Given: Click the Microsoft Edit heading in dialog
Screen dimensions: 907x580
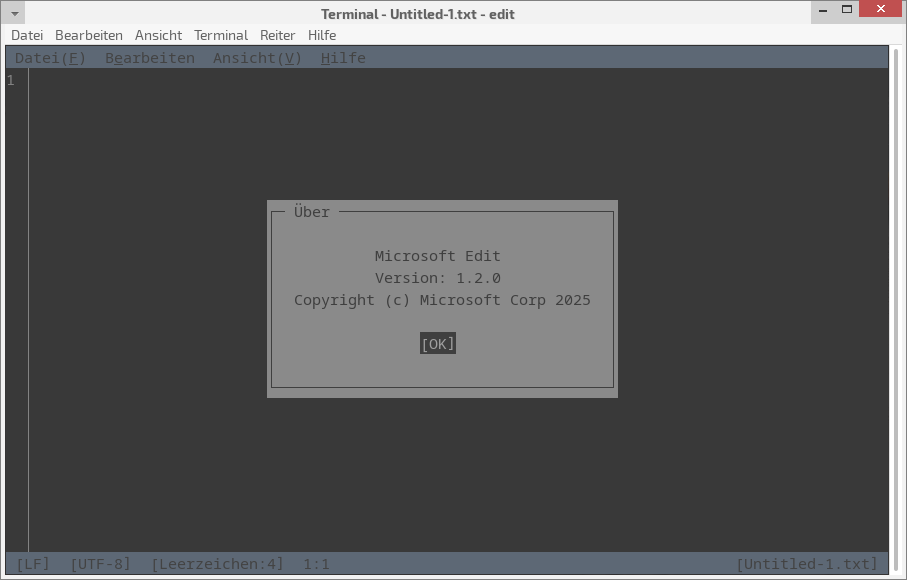Looking at the screenshot, I should coord(438,256).
